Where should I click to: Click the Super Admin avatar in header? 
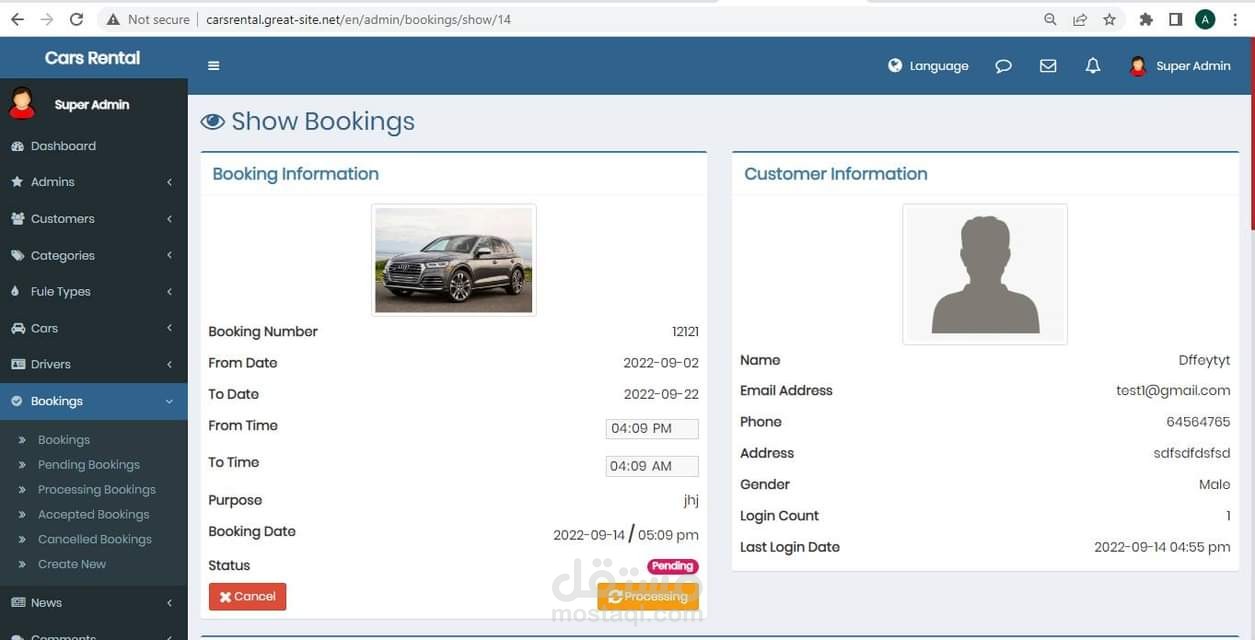[x=1138, y=66]
